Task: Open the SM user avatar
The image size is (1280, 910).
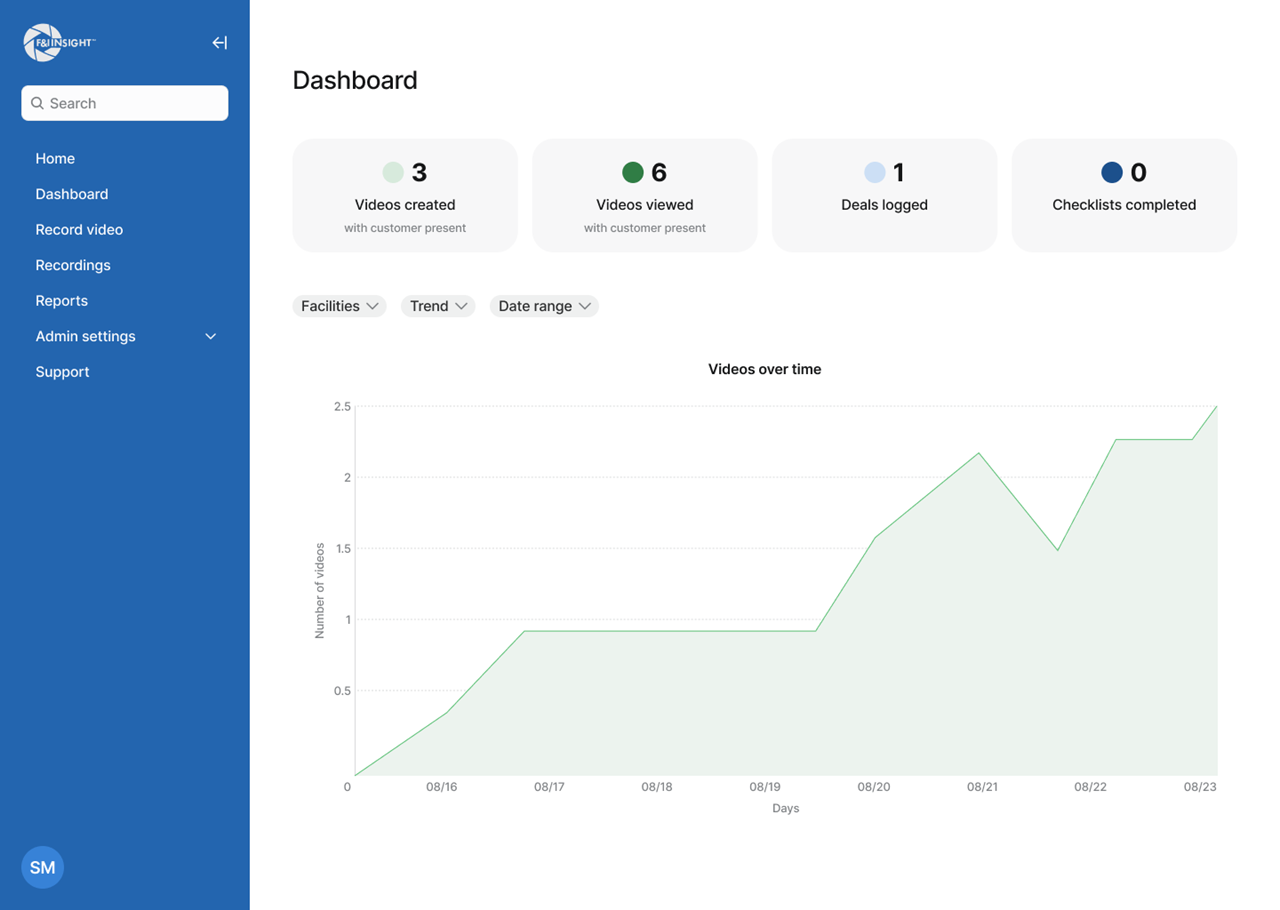Action: point(42,867)
